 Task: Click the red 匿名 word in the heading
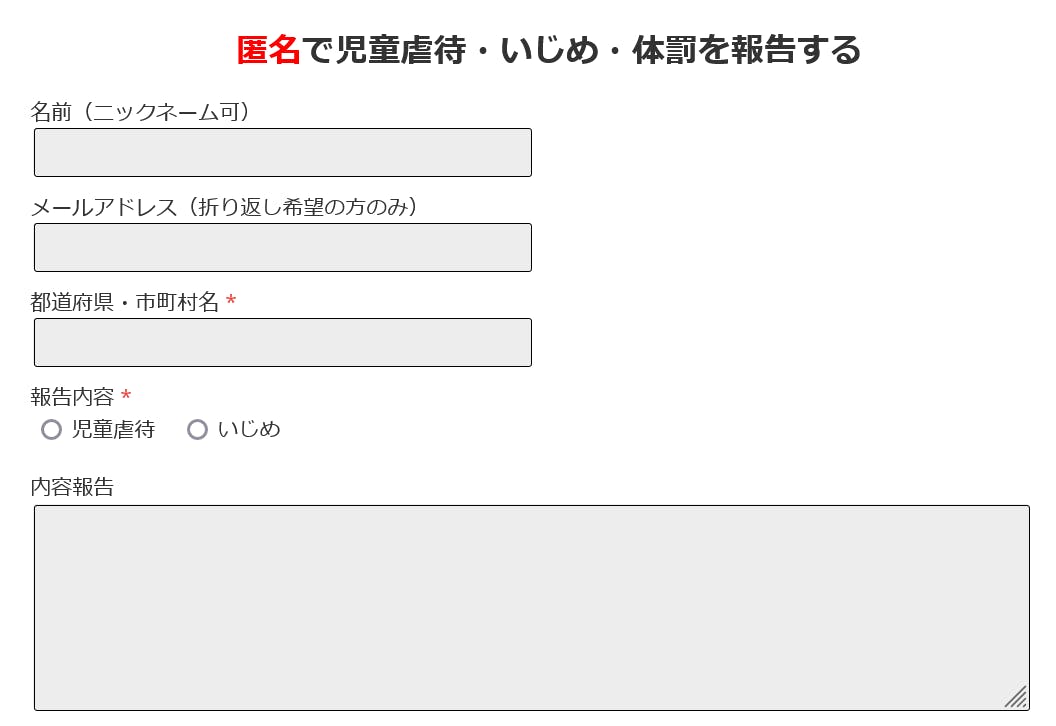pos(268,50)
